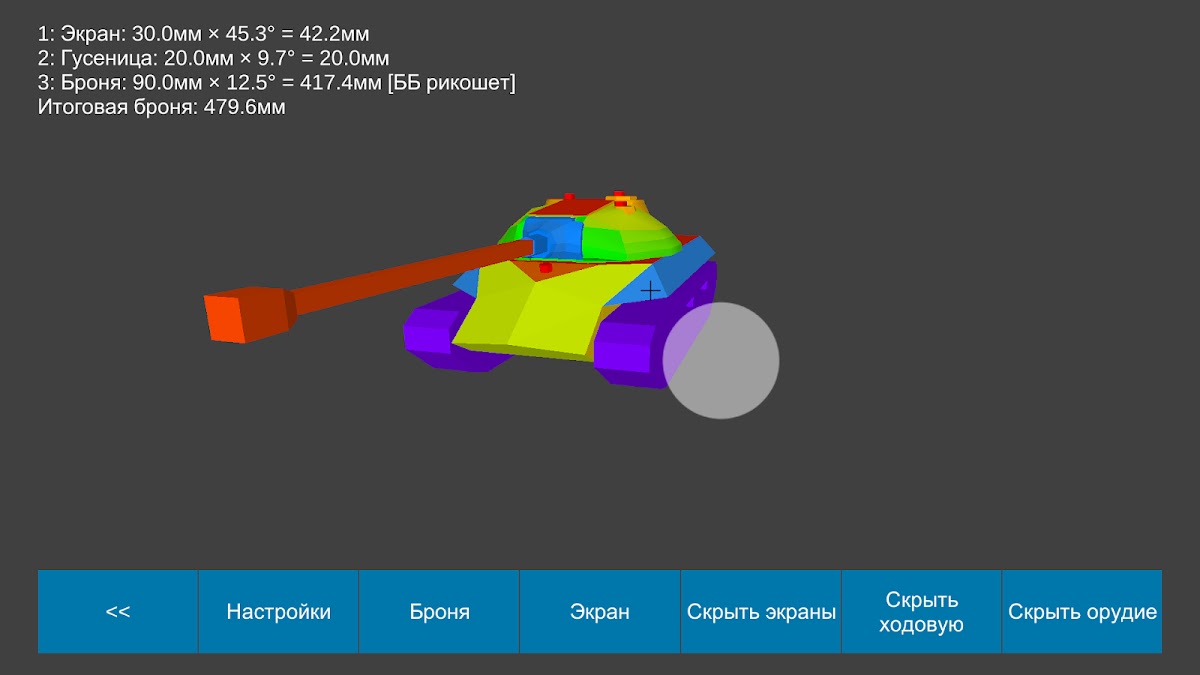This screenshot has width=1200, height=675.
Task: Click the first line Экран armor readout
Action: (203, 34)
